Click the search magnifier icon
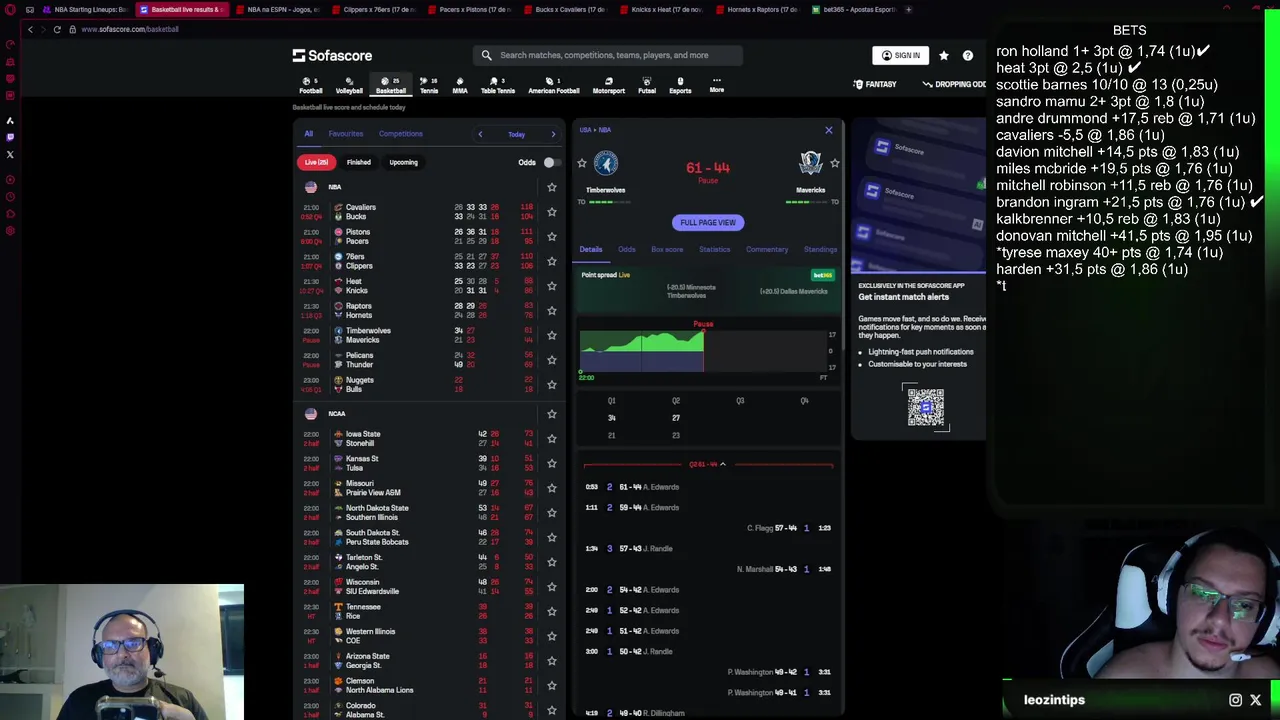1280x720 pixels. (486, 55)
